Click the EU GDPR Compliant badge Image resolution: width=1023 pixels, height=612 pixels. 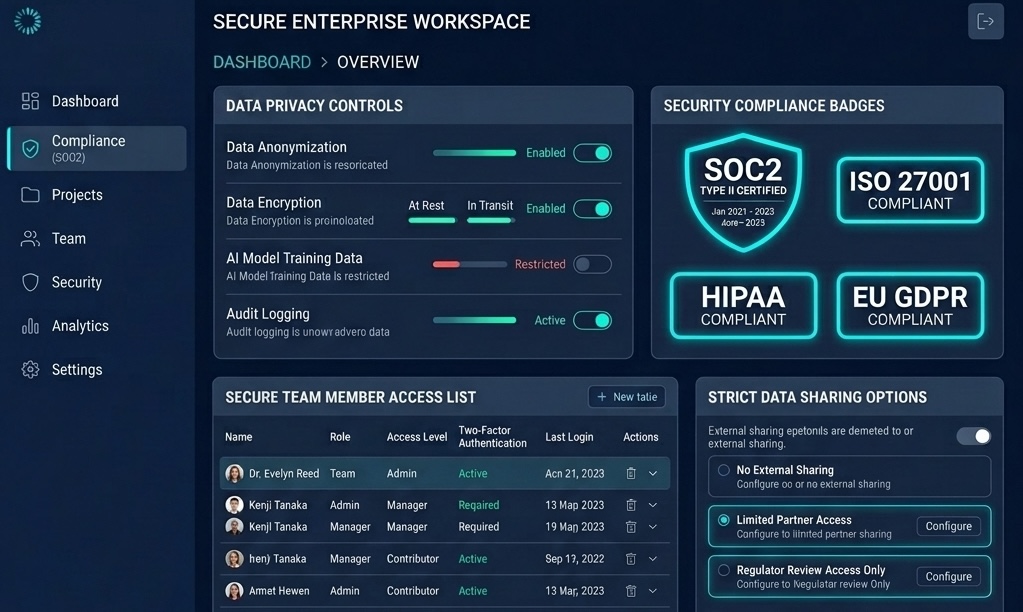point(910,305)
